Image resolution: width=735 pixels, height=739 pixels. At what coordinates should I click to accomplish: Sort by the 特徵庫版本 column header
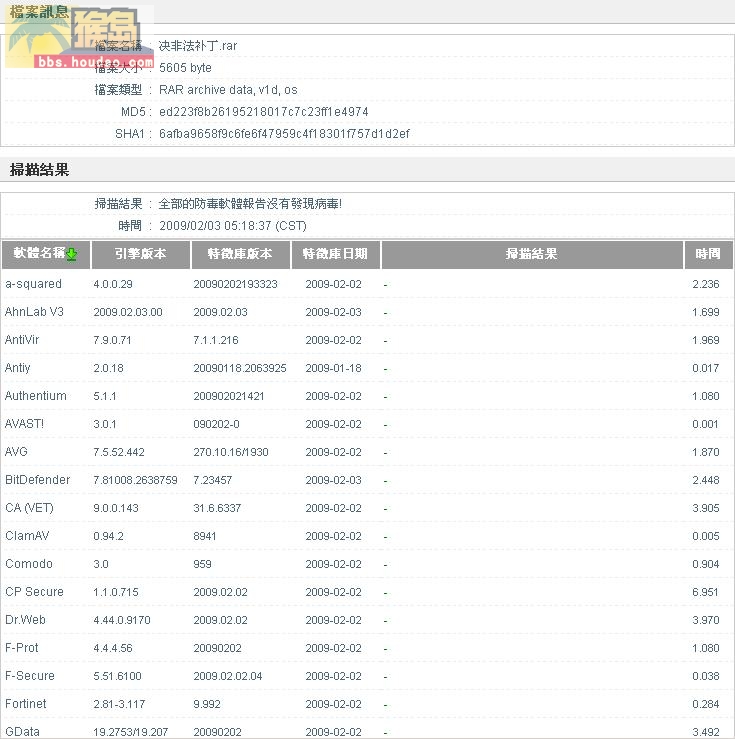pyautogui.click(x=240, y=255)
